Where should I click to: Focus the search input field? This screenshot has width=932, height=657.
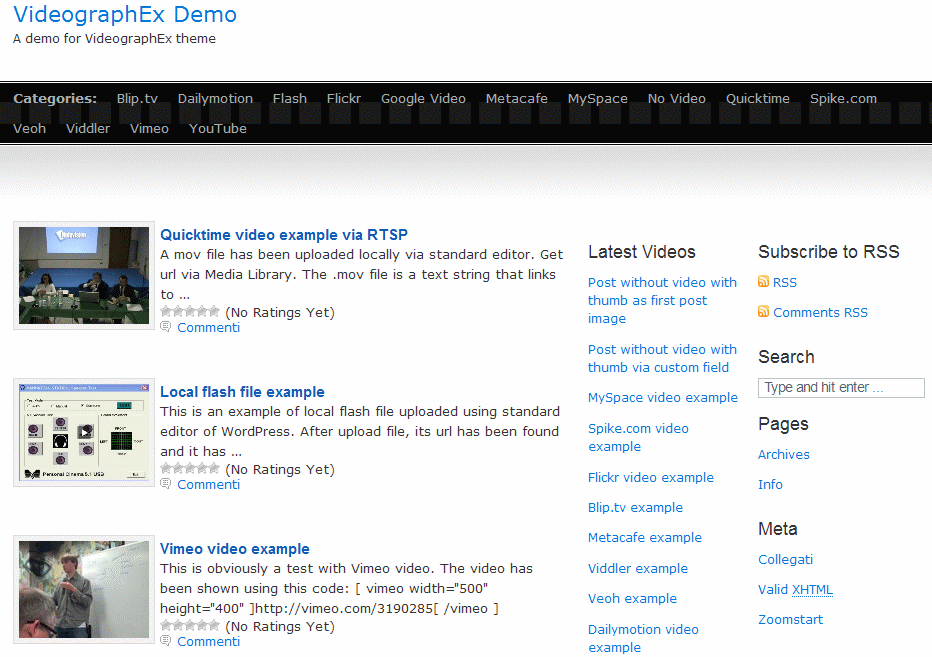841,388
